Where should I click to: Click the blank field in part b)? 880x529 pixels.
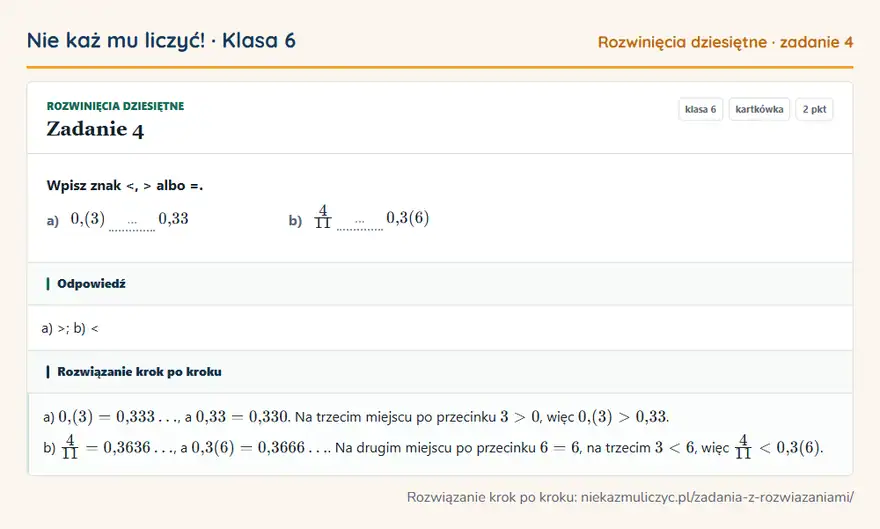(360, 224)
